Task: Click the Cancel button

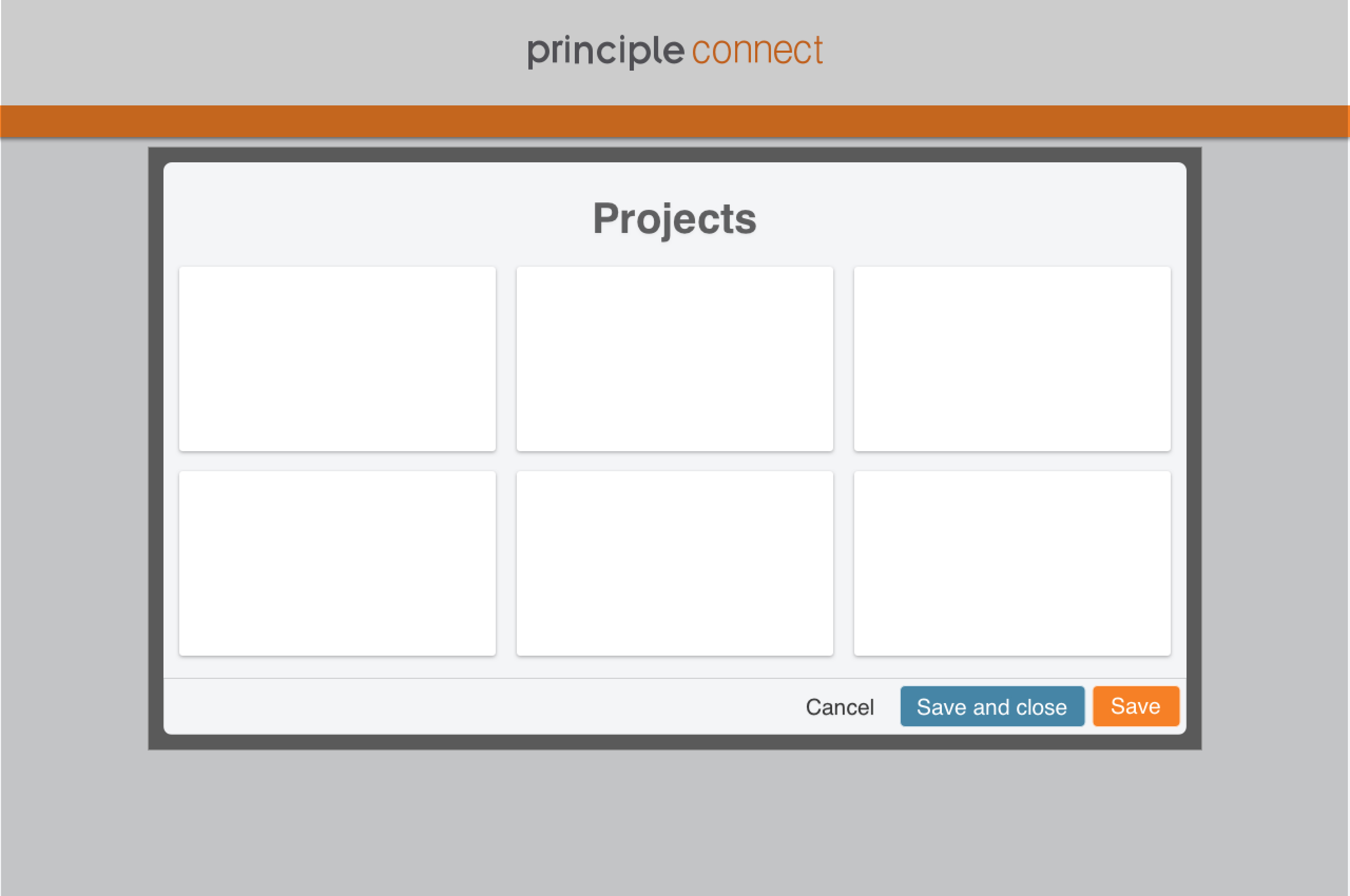Action: coord(840,707)
